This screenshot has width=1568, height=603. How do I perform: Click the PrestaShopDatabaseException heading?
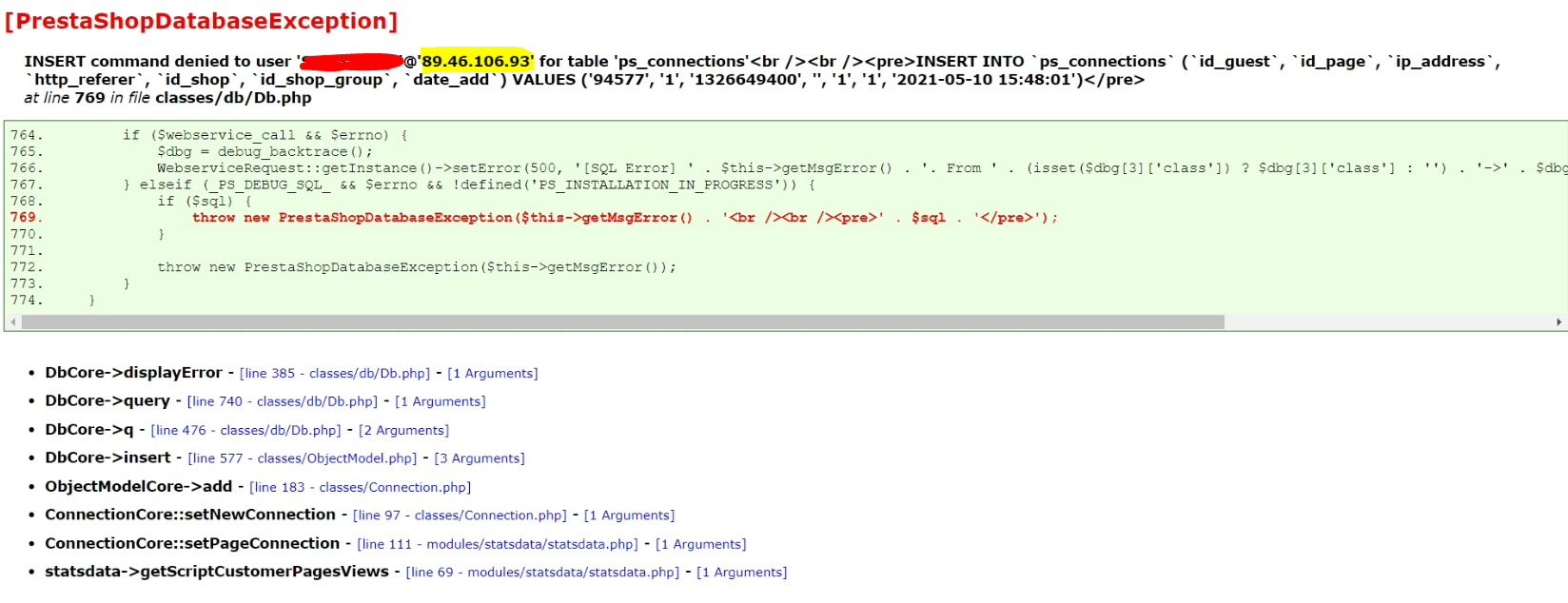[x=202, y=21]
